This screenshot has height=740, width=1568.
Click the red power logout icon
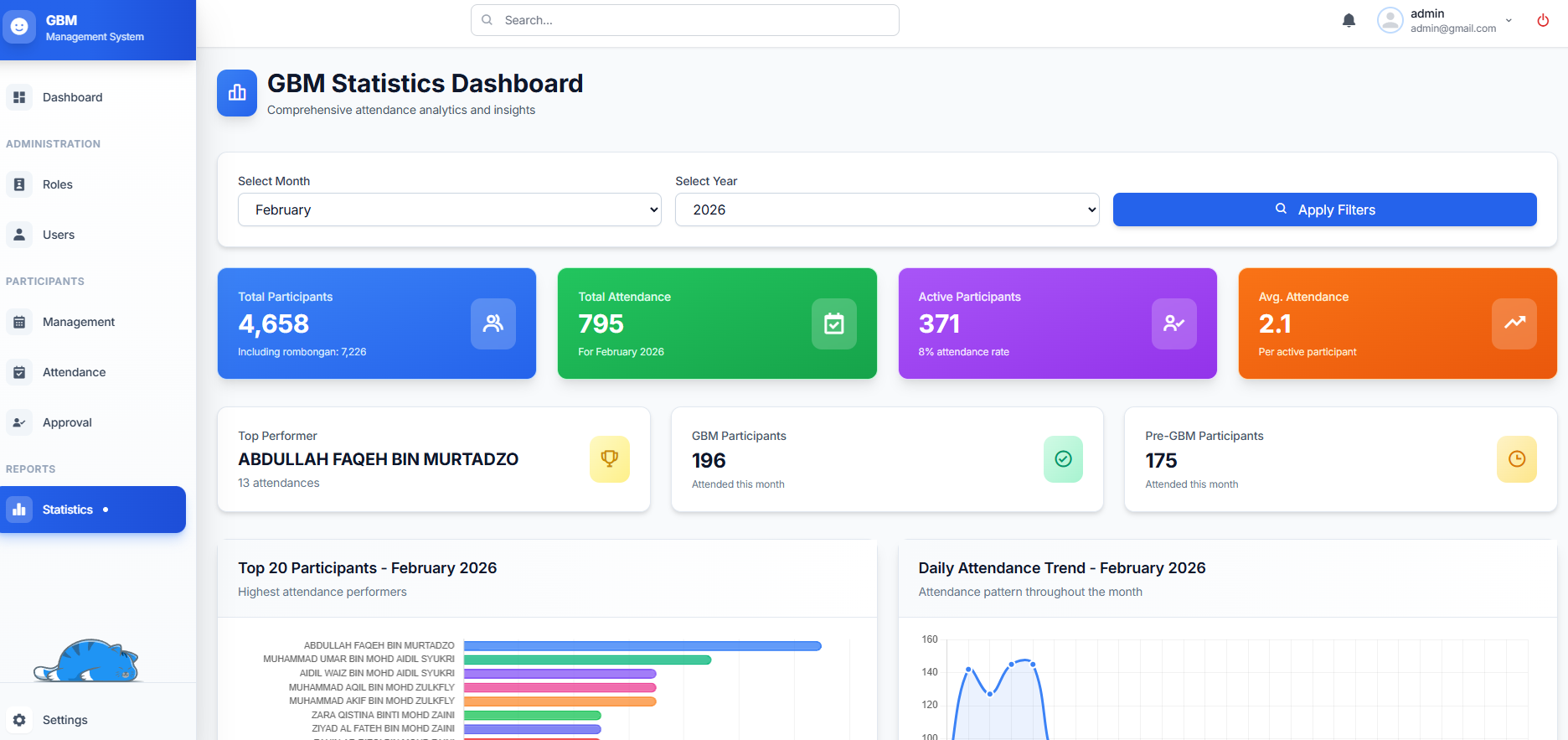tap(1543, 20)
